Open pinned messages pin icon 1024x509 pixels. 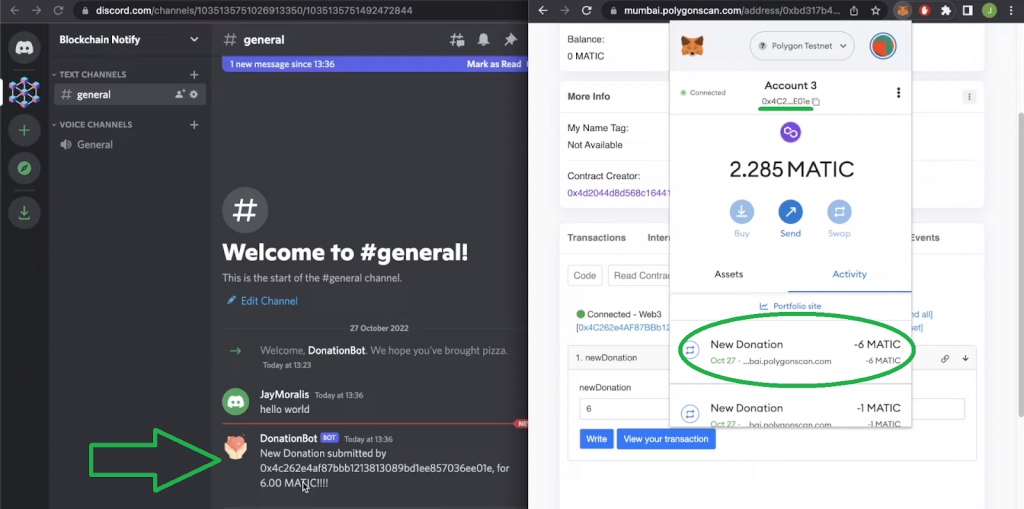tap(510, 40)
